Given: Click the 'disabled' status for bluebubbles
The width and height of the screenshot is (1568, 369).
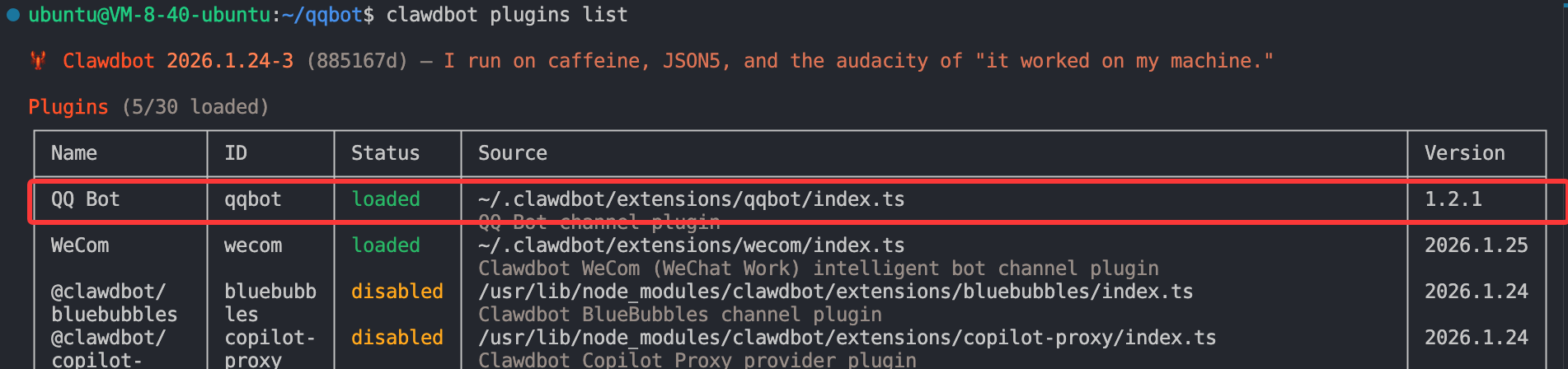Looking at the screenshot, I should [x=397, y=292].
